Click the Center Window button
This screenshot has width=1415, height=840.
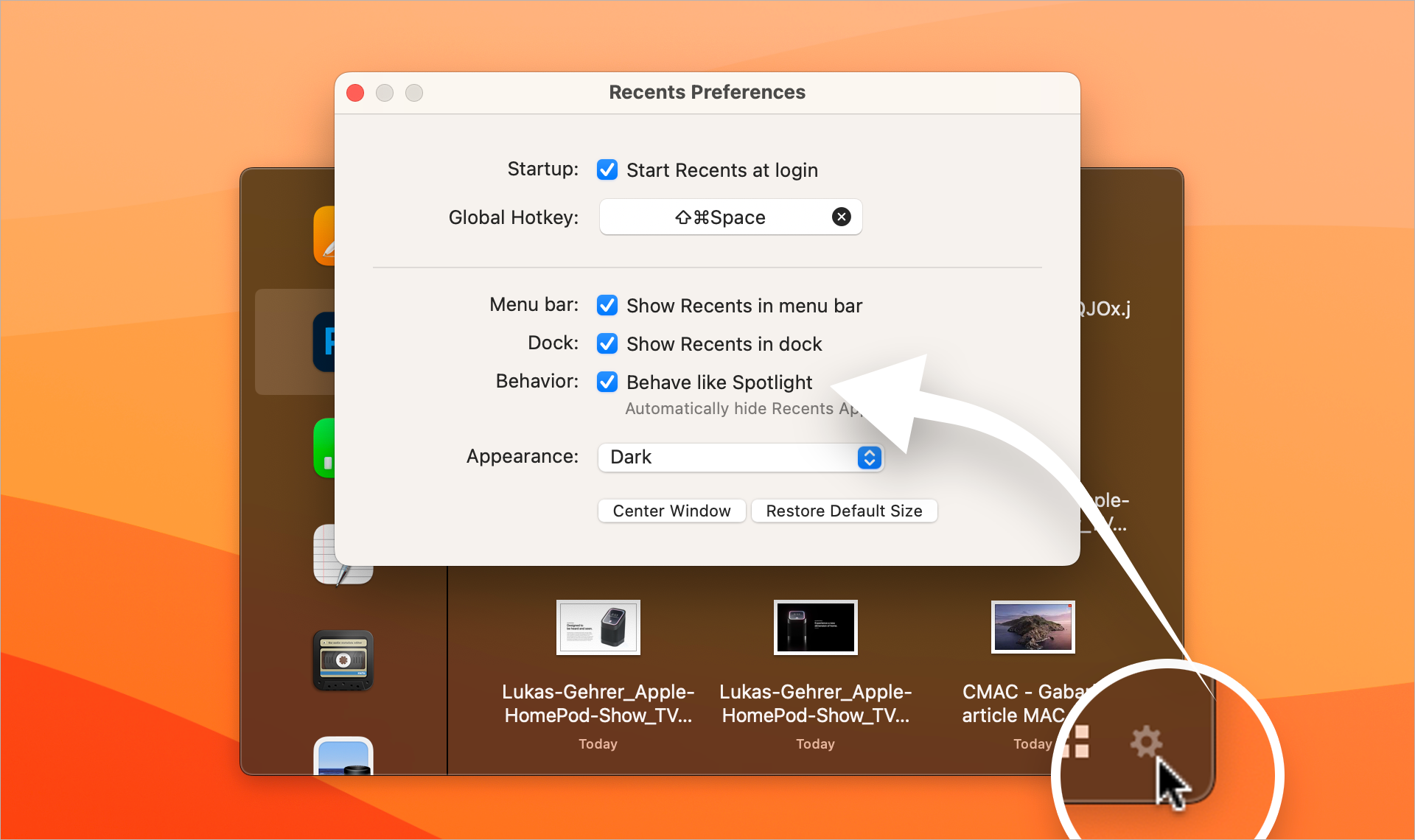[672, 511]
